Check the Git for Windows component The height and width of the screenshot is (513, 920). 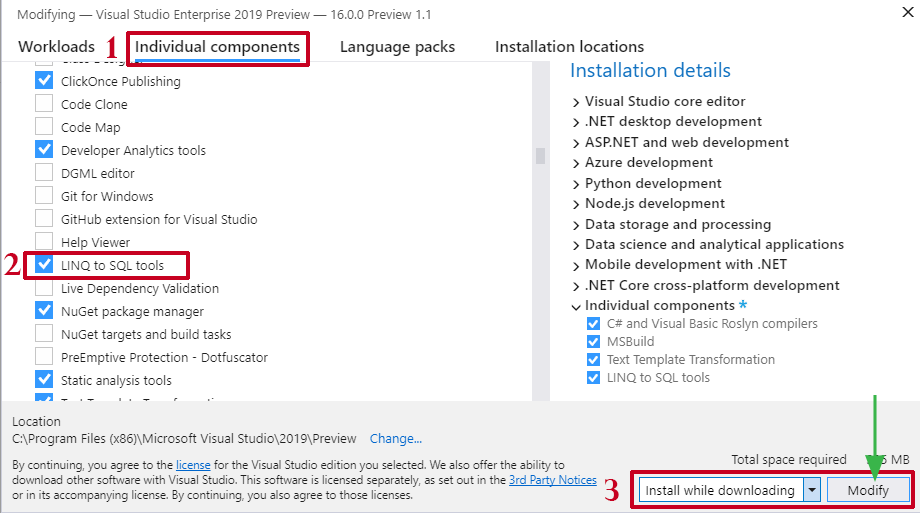point(44,196)
